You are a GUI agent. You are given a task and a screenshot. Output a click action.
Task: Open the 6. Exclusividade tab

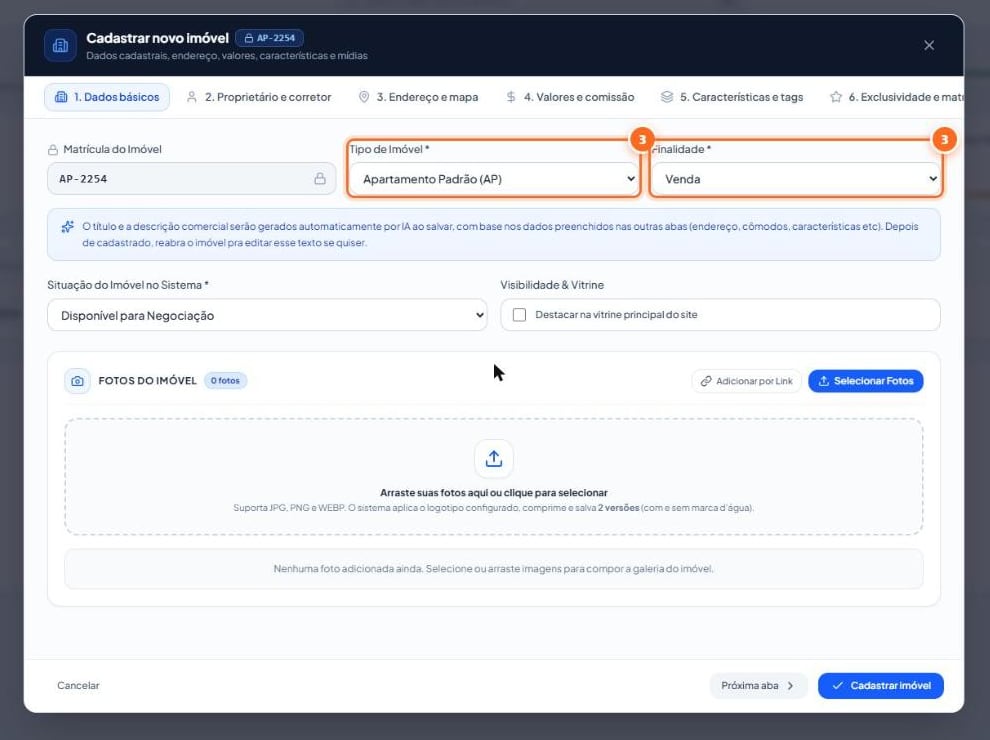897,97
